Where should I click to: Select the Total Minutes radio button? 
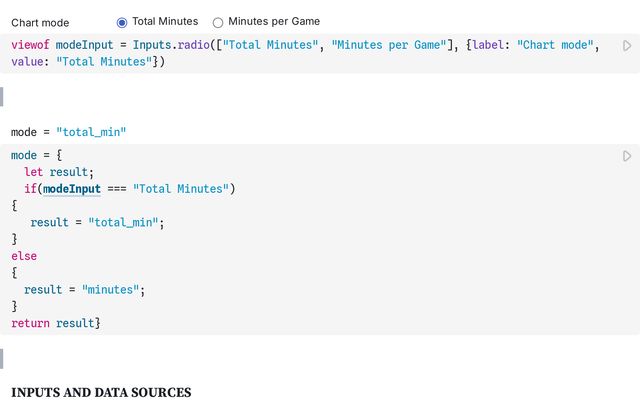tap(122, 22)
